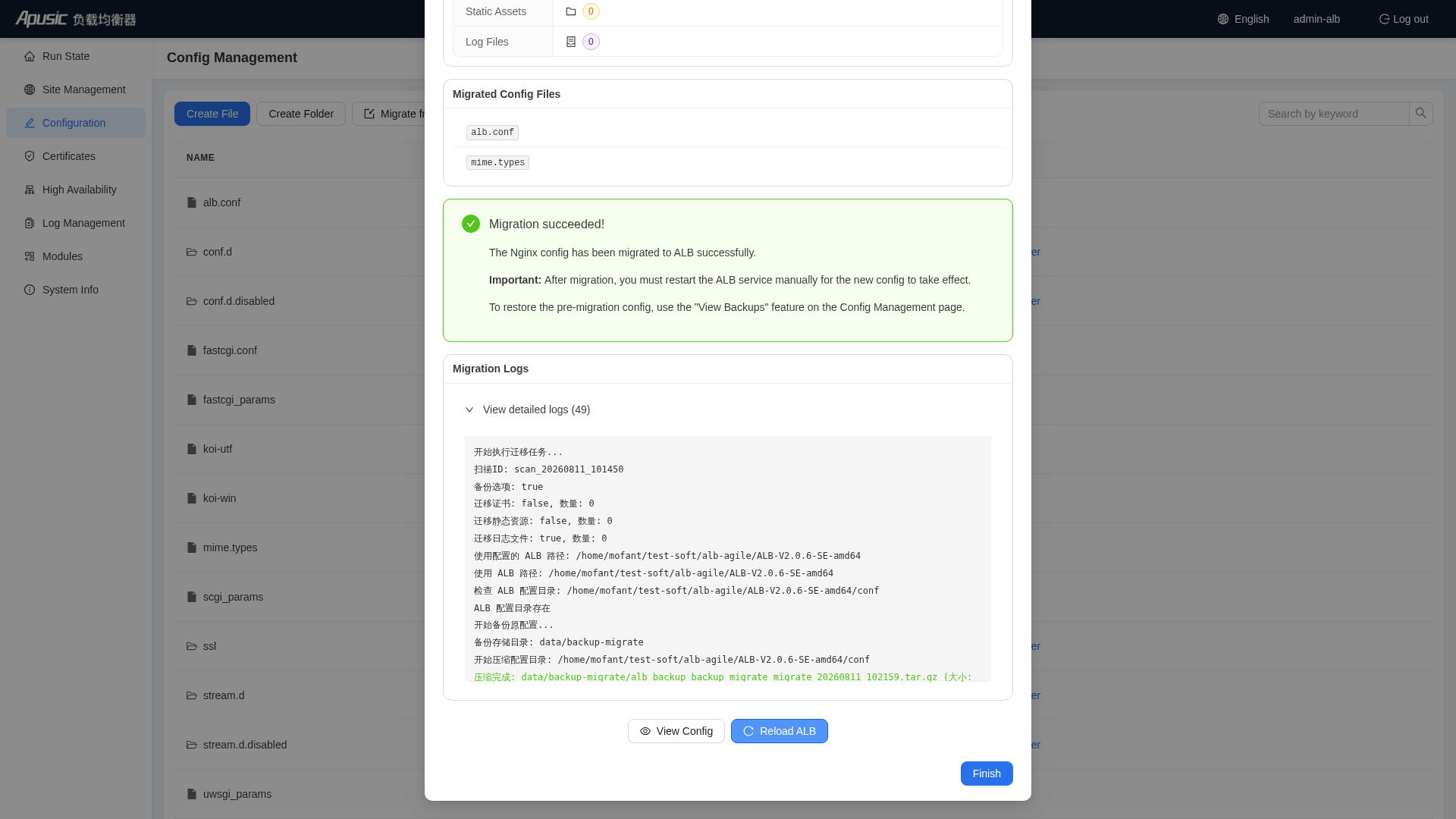The image size is (1456, 819).
Task: Click the search magnifier icon
Action: pos(1421,114)
